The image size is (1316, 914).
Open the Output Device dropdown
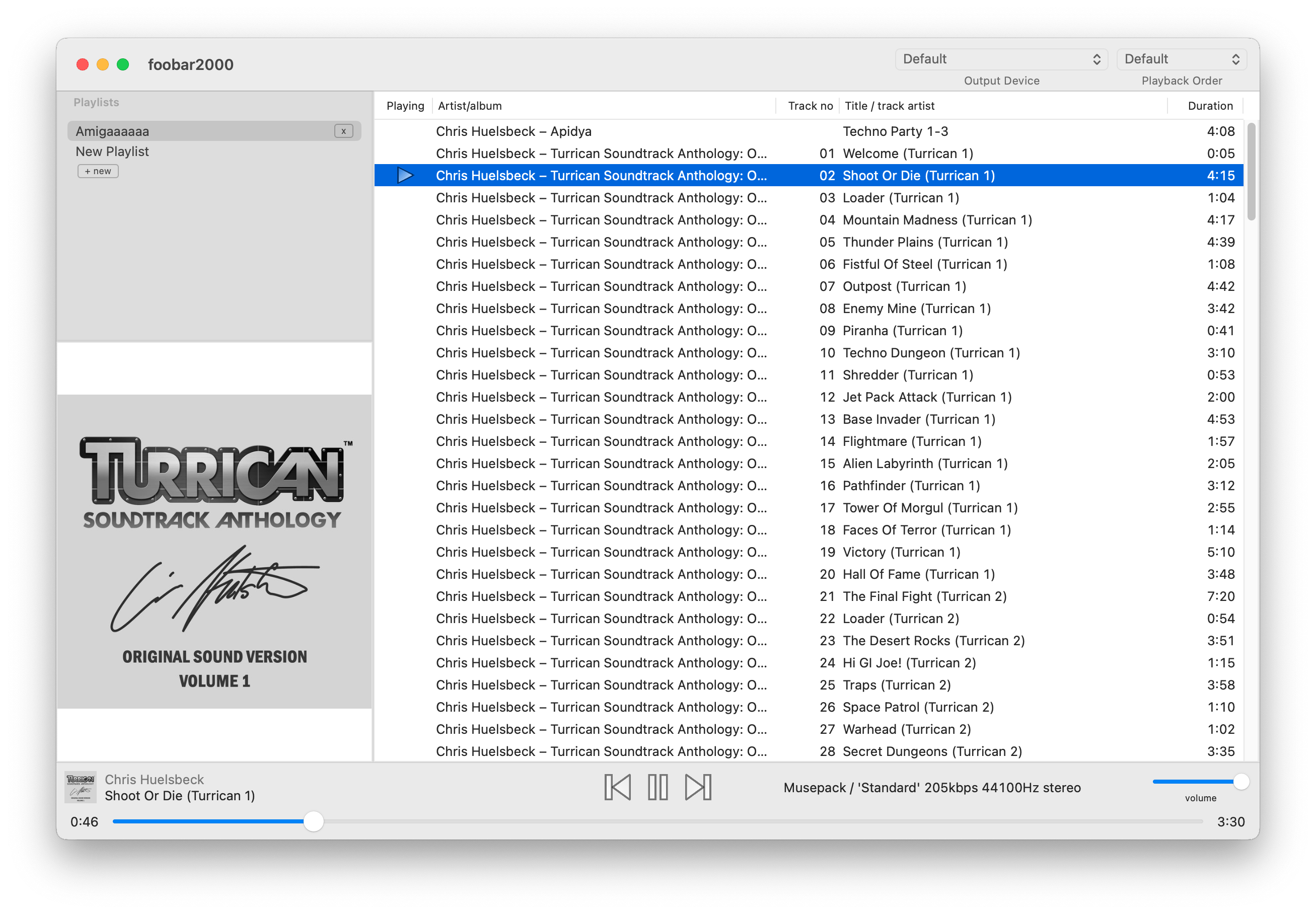point(1002,59)
